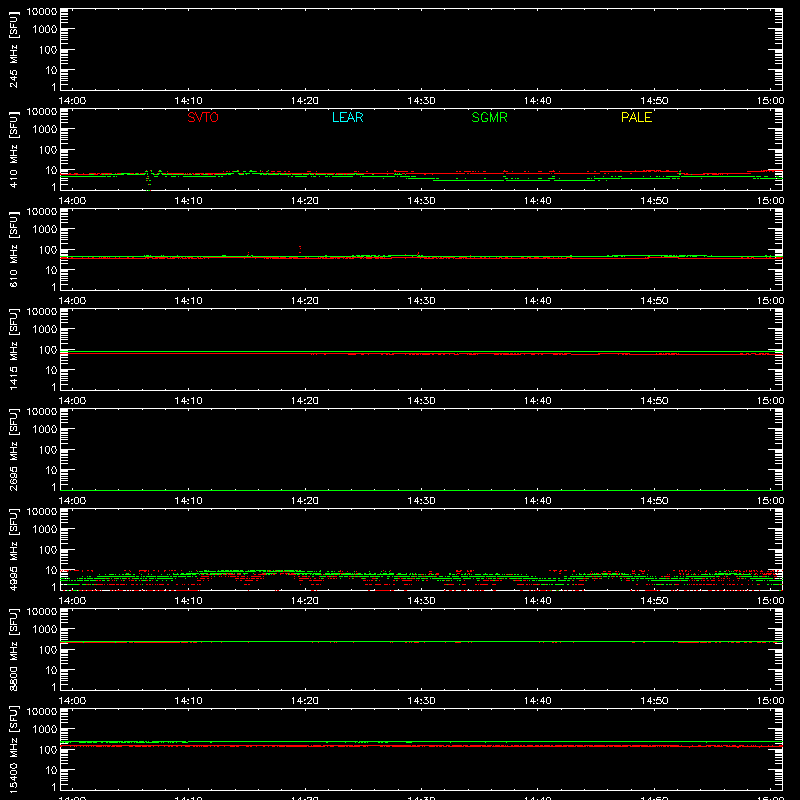Select the 15400 MHz [SFU] axis title

point(14,749)
